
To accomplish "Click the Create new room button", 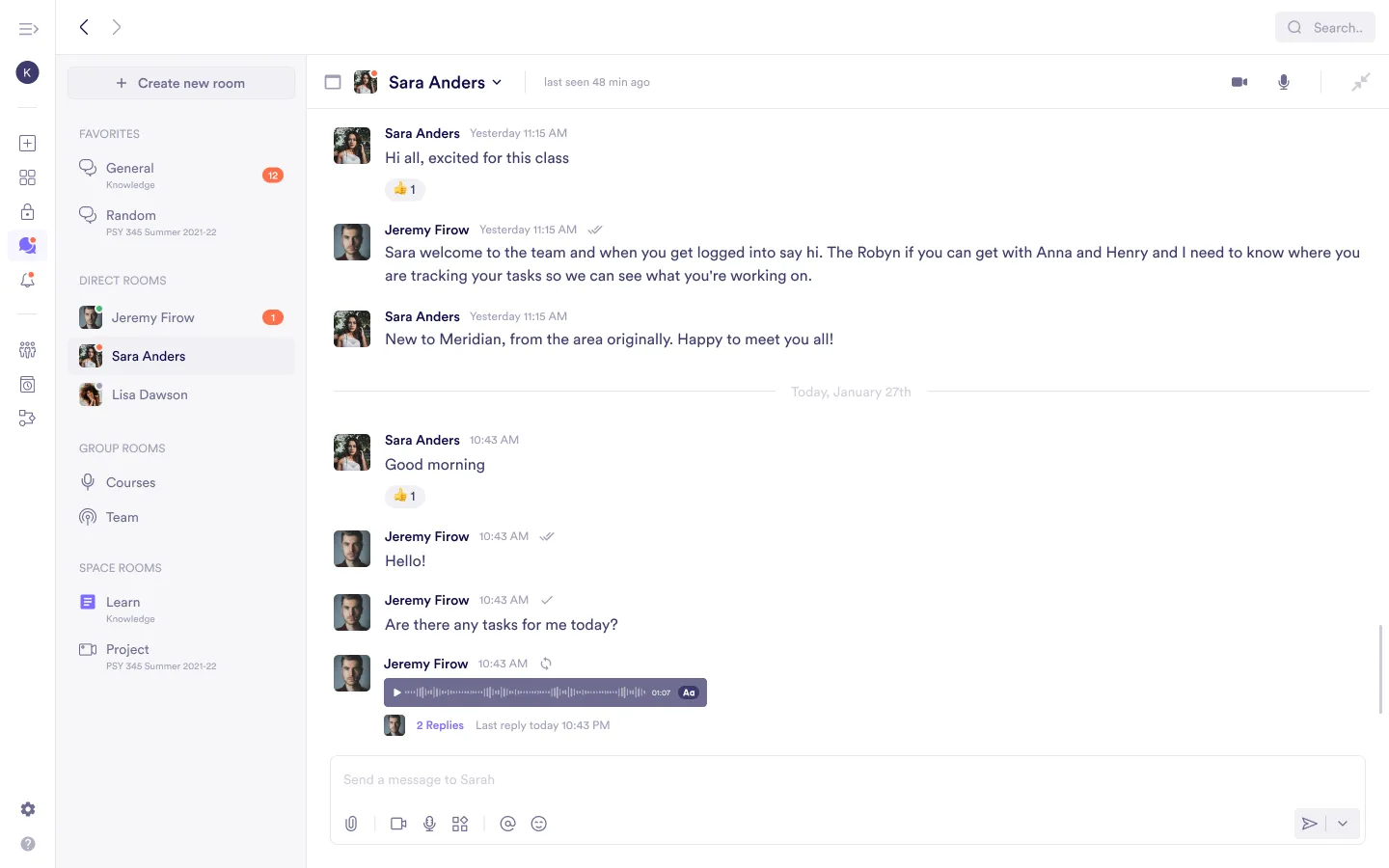I will click(180, 83).
